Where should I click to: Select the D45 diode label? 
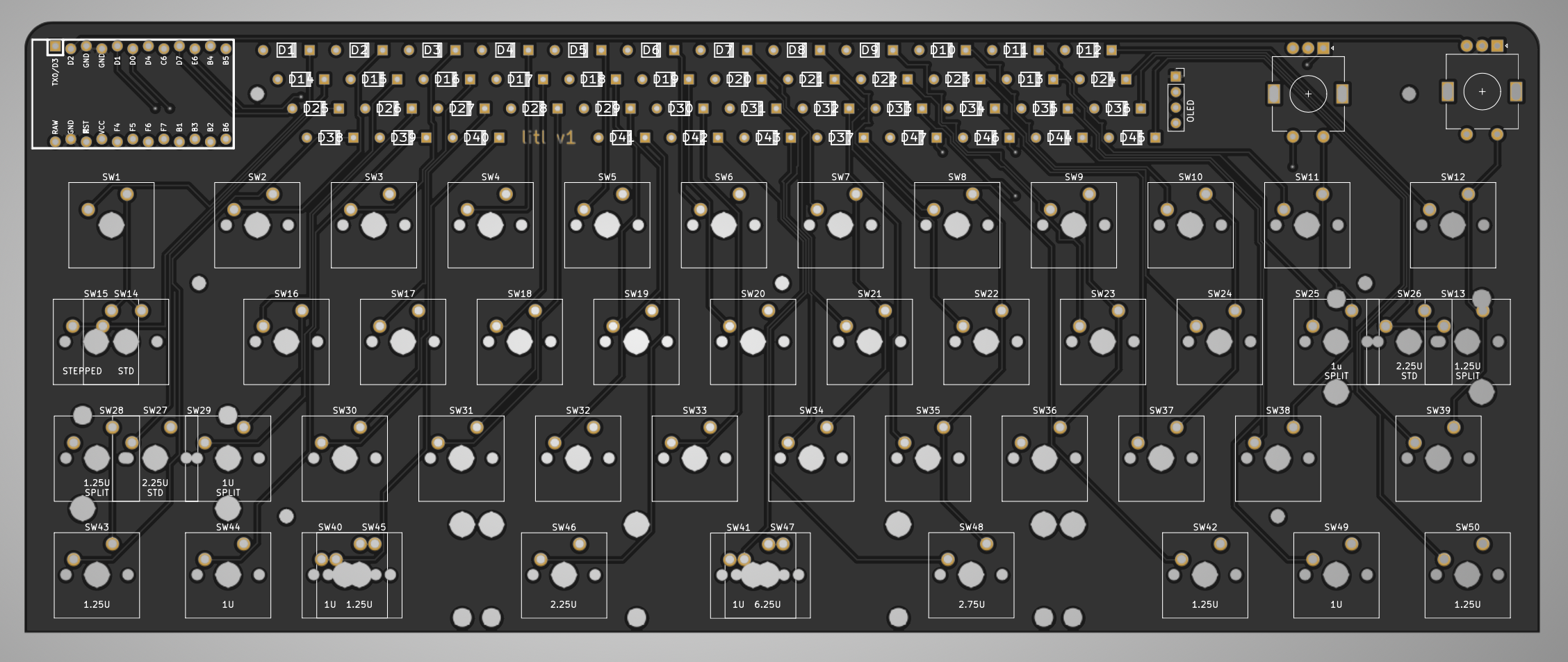pos(1132,138)
